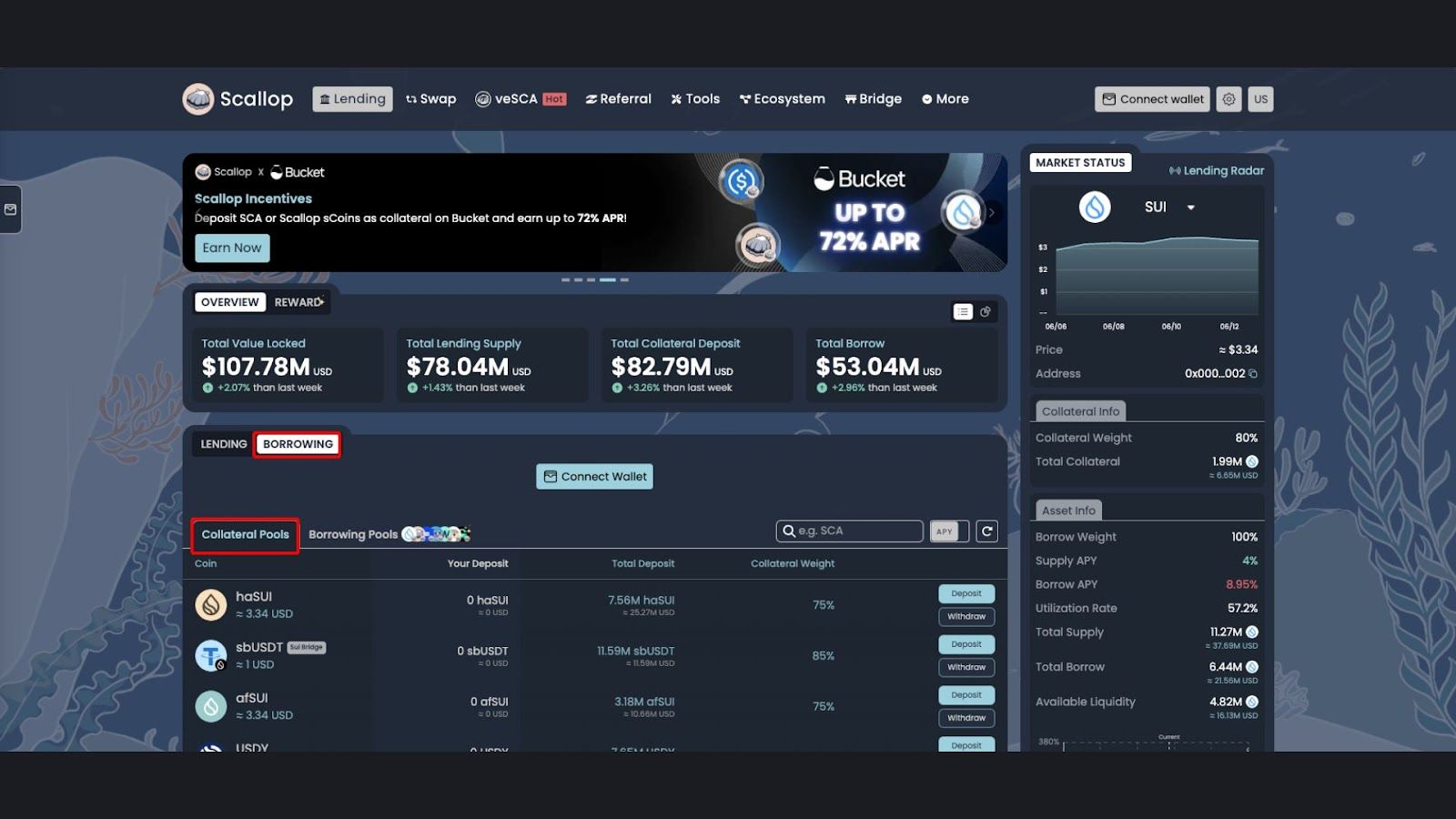Image resolution: width=1456 pixels, height=819 pixels.
Task: Click the haSUI coin icon
Action: [210, 604]
